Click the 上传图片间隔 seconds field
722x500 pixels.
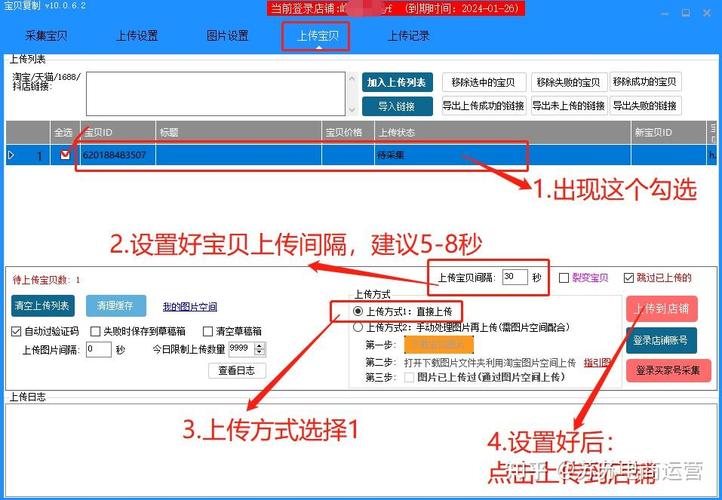click(x=99, y=349)
